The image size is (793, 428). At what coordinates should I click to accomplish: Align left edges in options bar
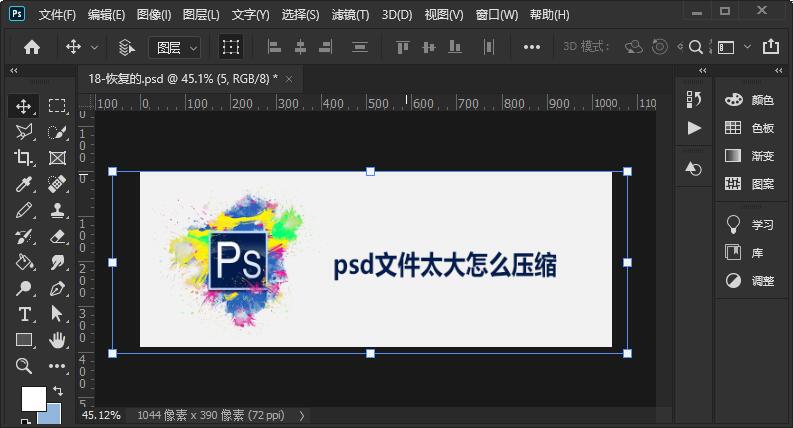coord(274,47)
